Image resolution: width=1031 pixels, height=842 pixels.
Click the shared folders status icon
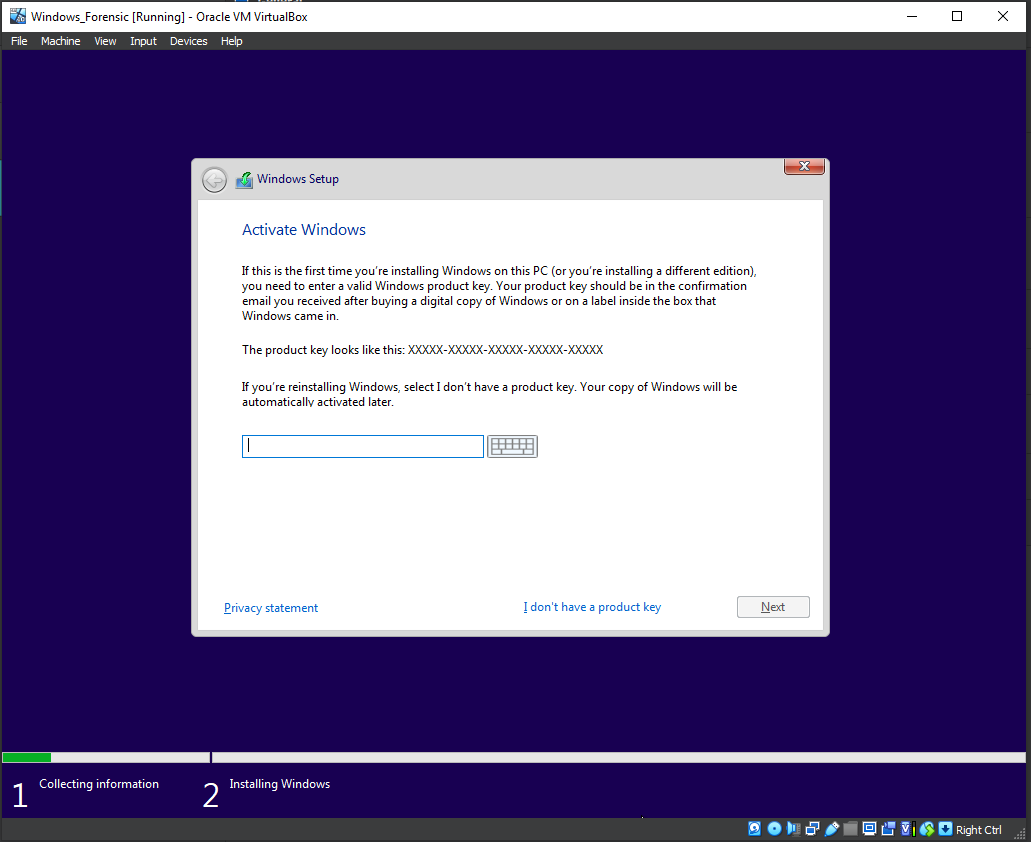pyautogui.click(x=851, y=829)
